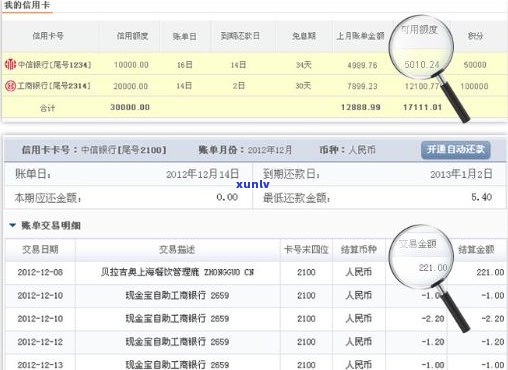Viewport: 508px width, 370px height.
Task: Click the 2012年12月14日 statement date
Action: click(x=203, y=174)
